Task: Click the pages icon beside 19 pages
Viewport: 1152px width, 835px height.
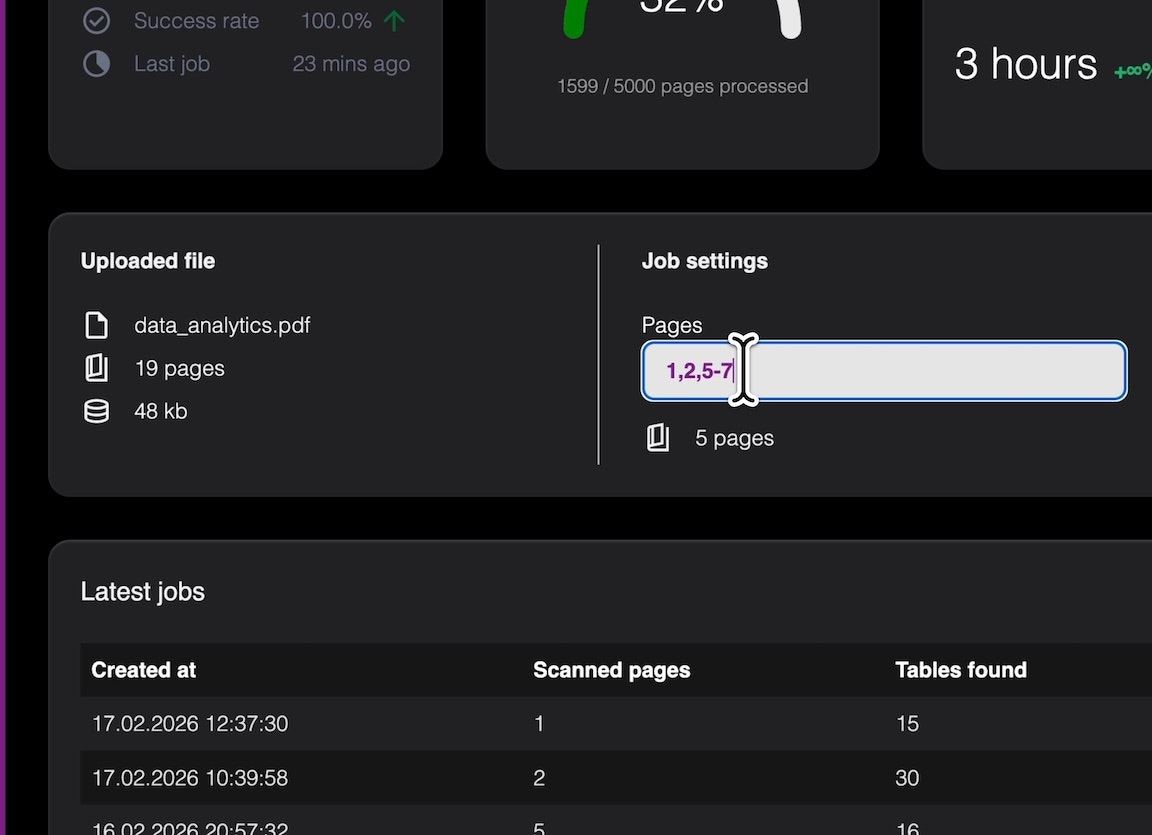Action: pos(96,367)
